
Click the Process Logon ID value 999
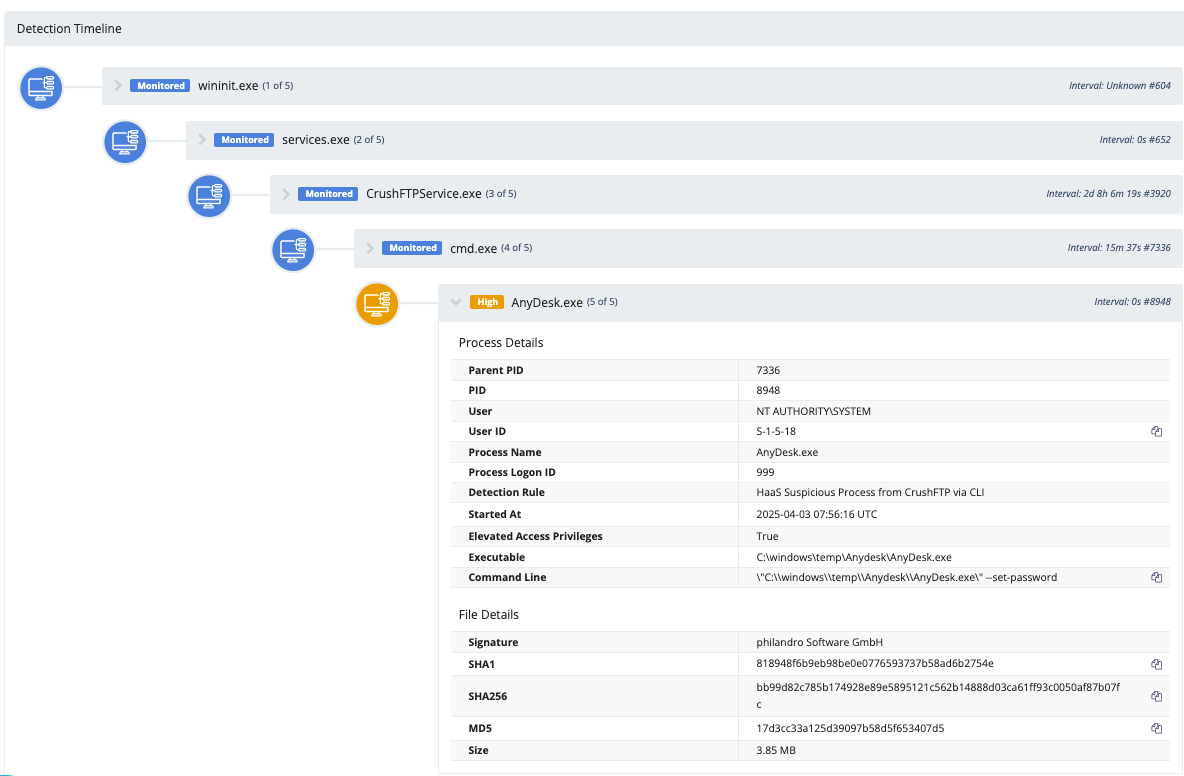(765, 472)
